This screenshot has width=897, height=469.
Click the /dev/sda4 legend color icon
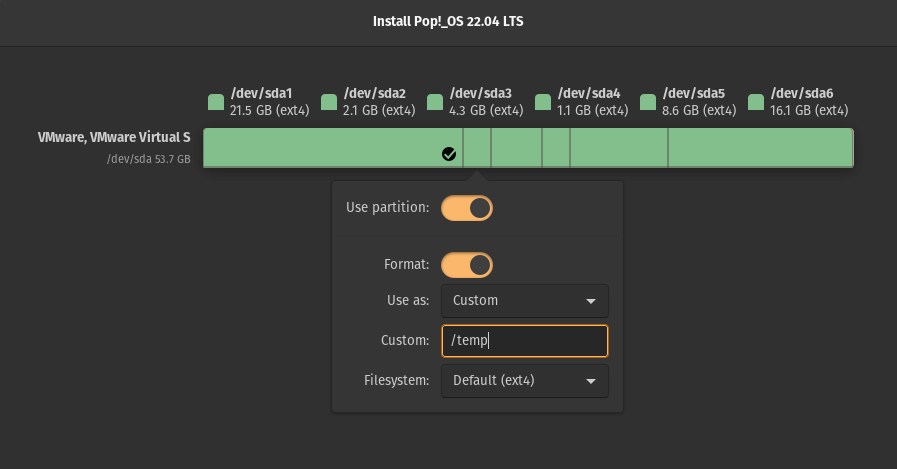543,102
